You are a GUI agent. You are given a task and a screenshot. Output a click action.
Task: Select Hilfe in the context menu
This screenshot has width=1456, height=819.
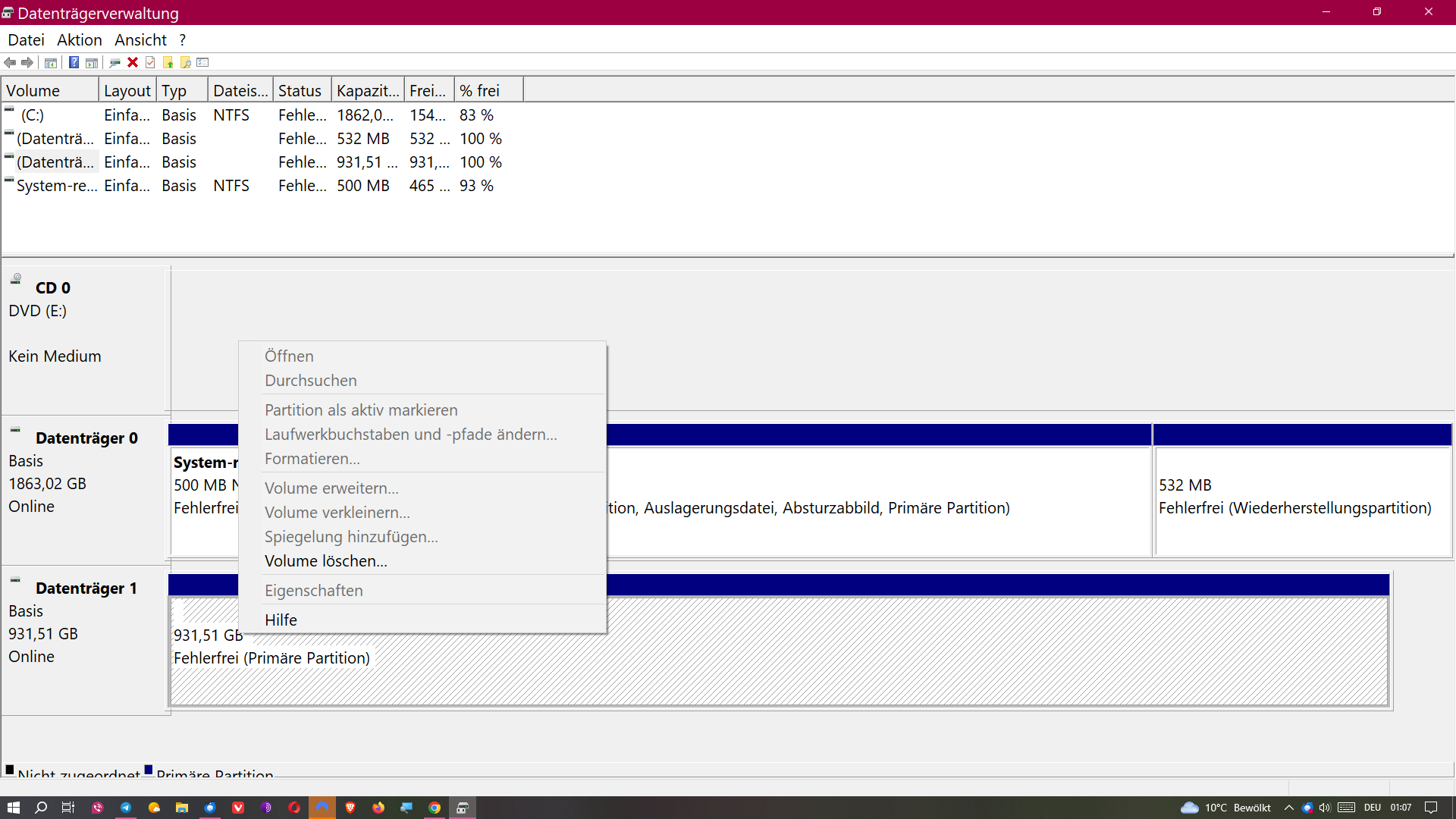click(x=281, y=620)
